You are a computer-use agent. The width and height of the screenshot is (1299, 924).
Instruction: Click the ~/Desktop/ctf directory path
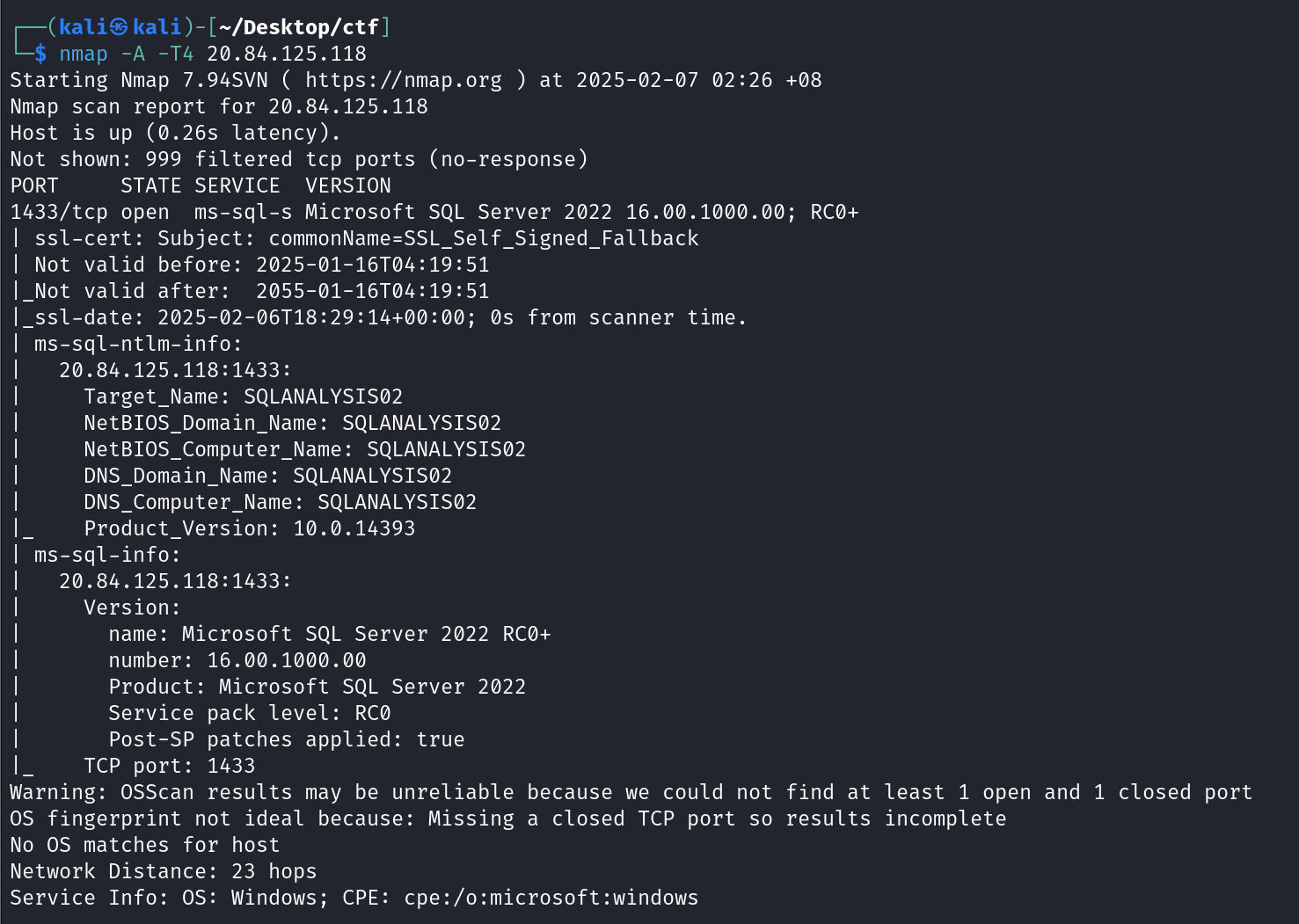[x=299, y=27]
